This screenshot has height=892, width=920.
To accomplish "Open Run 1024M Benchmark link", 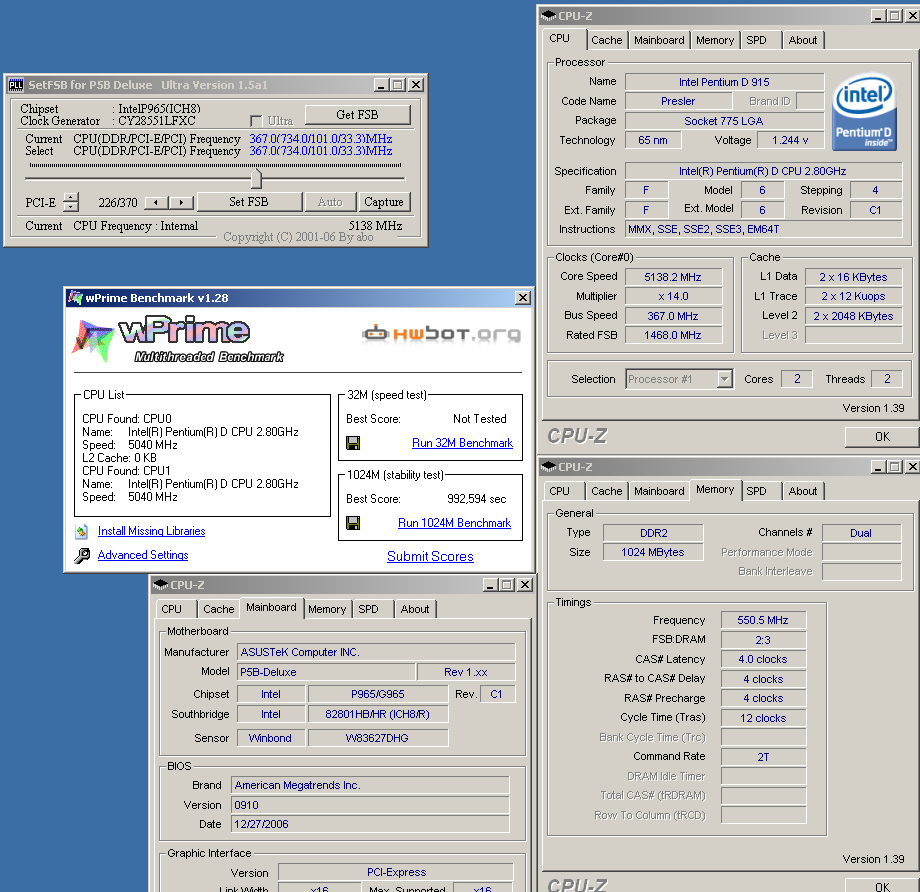I will (x=454, y=523).
